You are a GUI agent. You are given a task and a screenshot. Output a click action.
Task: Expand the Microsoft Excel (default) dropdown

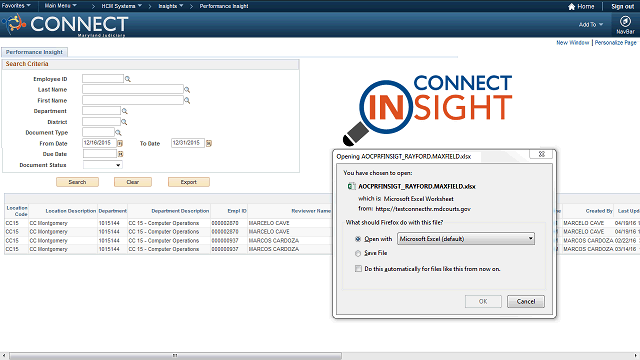[466, 239]
